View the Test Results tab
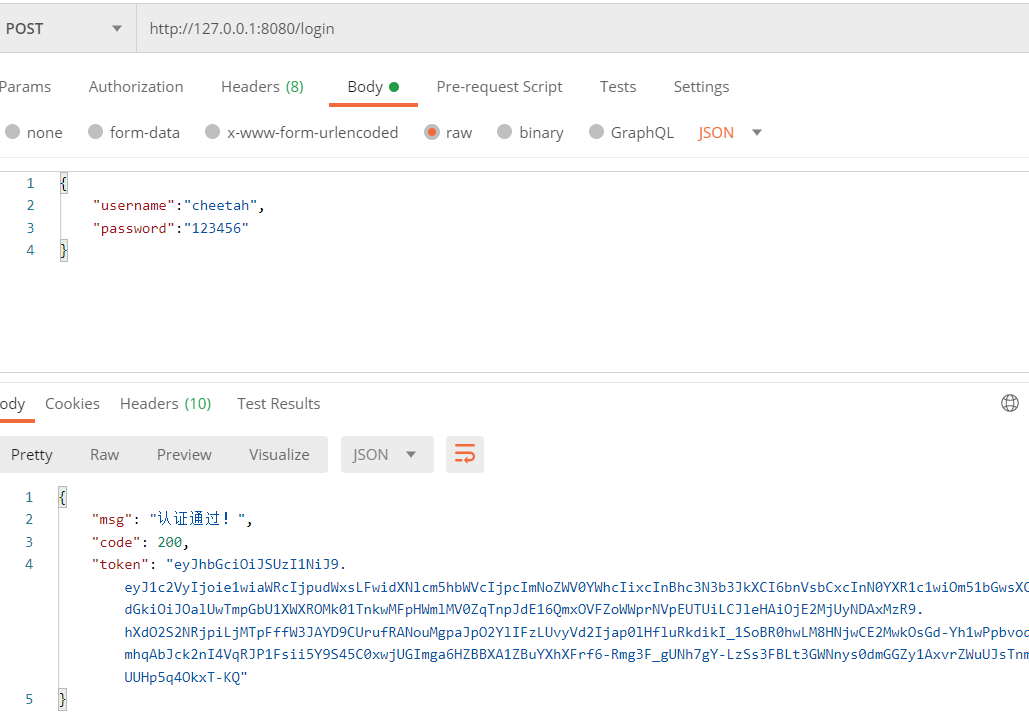 [278, 404]
